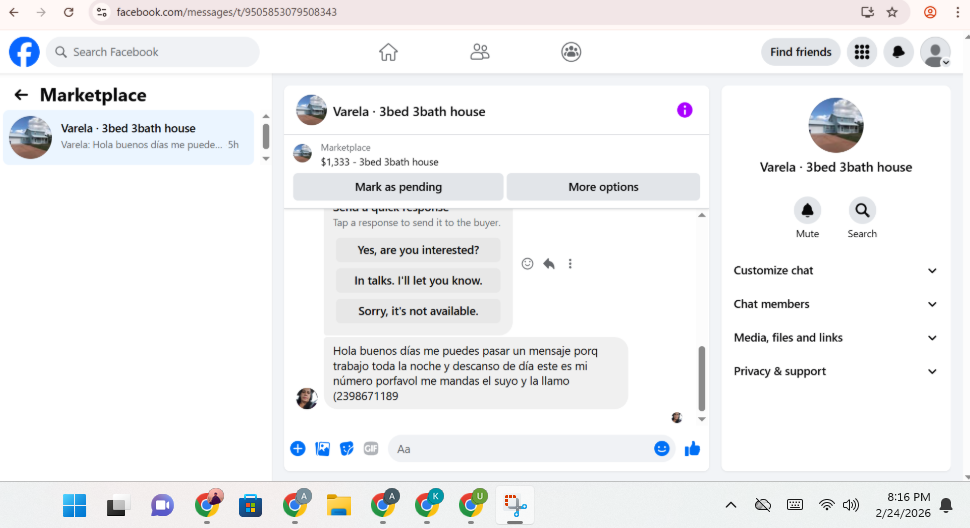The width and height of the screenshot is (970, 528).
Task: Click Find friends button
Action: (800, 52)
